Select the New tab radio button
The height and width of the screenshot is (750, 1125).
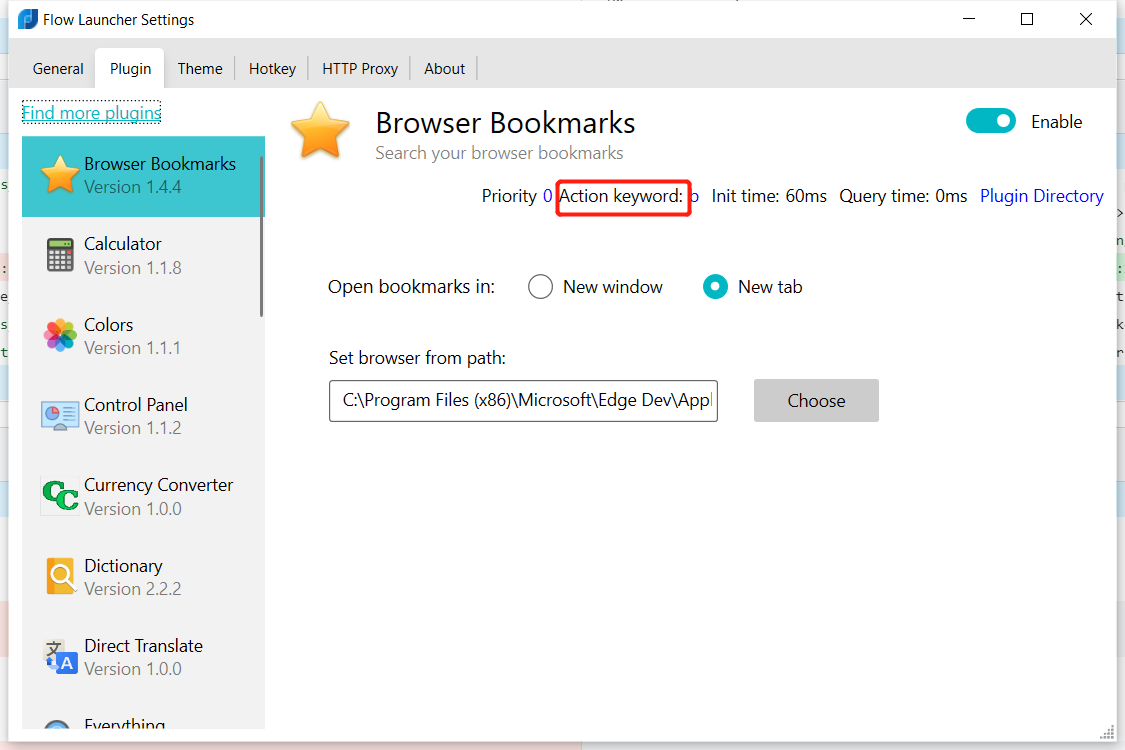pyautogui.click(x=715, y=287)
